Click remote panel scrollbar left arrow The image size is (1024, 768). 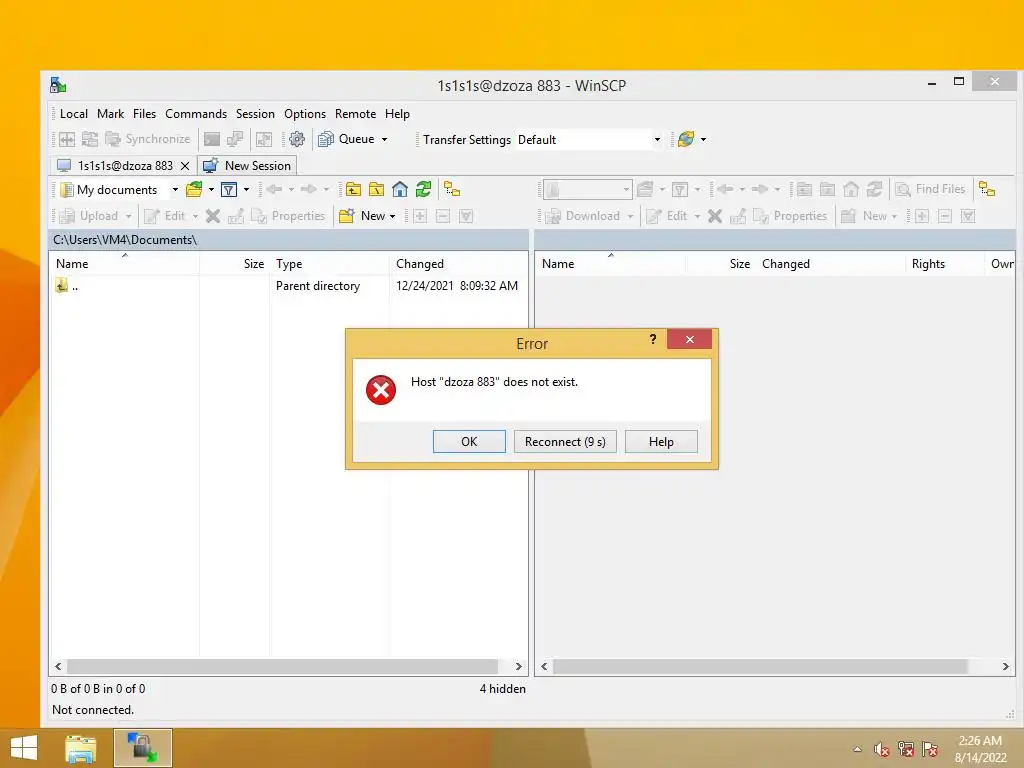(x=544, y=666)
